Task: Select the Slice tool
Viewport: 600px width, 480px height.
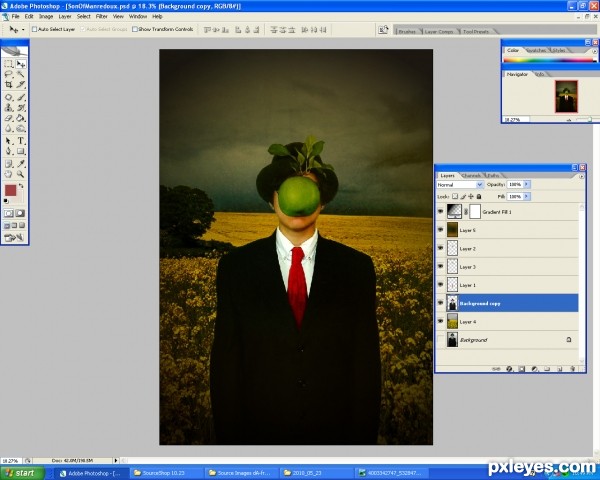Action: 21,85
